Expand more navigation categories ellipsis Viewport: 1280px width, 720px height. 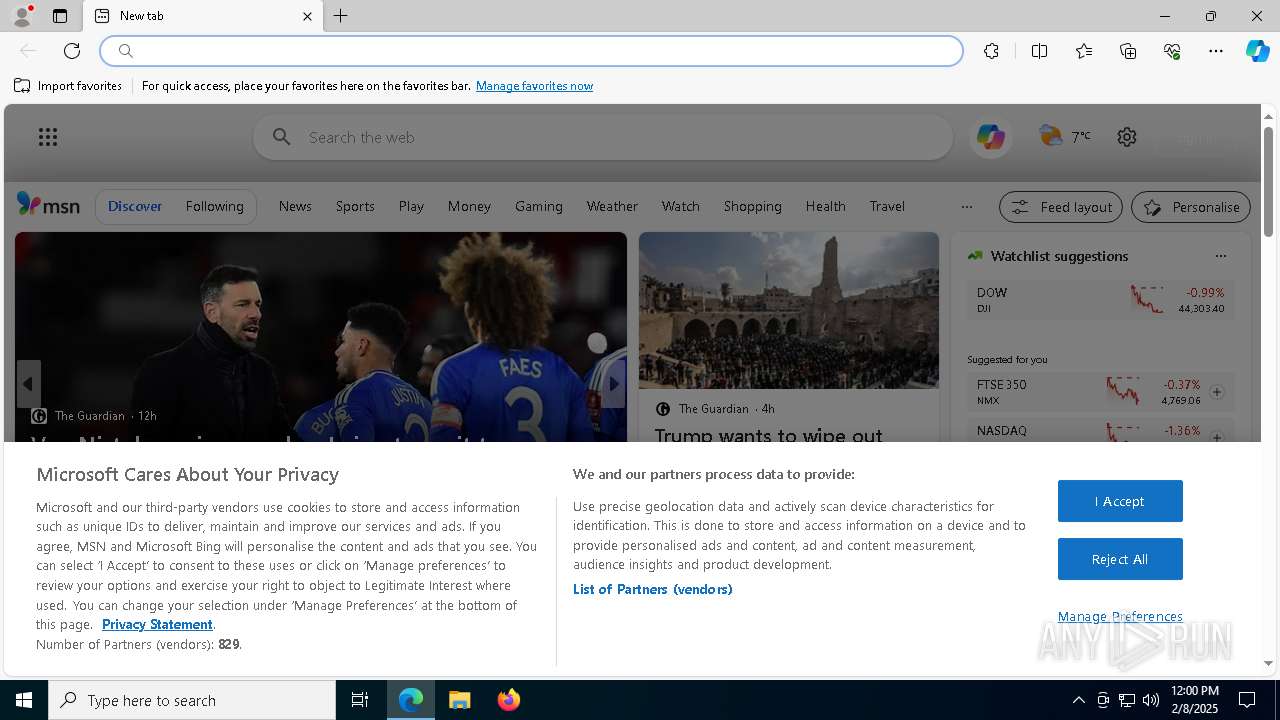(966, 207)
